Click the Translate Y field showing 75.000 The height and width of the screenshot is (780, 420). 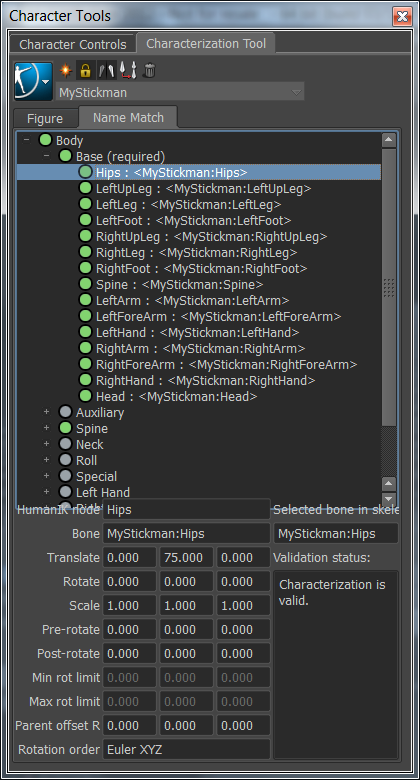tap(187, 558)
